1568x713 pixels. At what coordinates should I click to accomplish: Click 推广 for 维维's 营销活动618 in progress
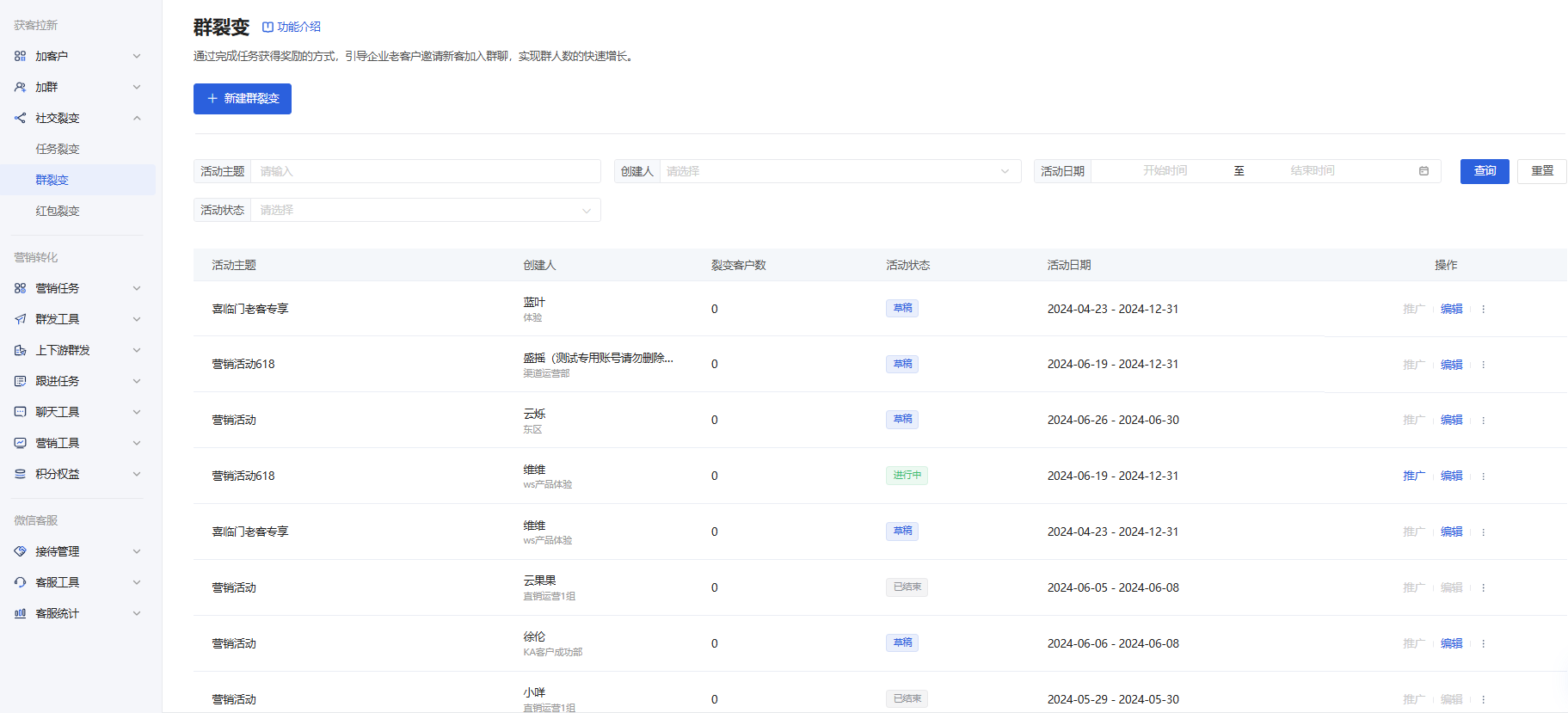point(1414,476)
